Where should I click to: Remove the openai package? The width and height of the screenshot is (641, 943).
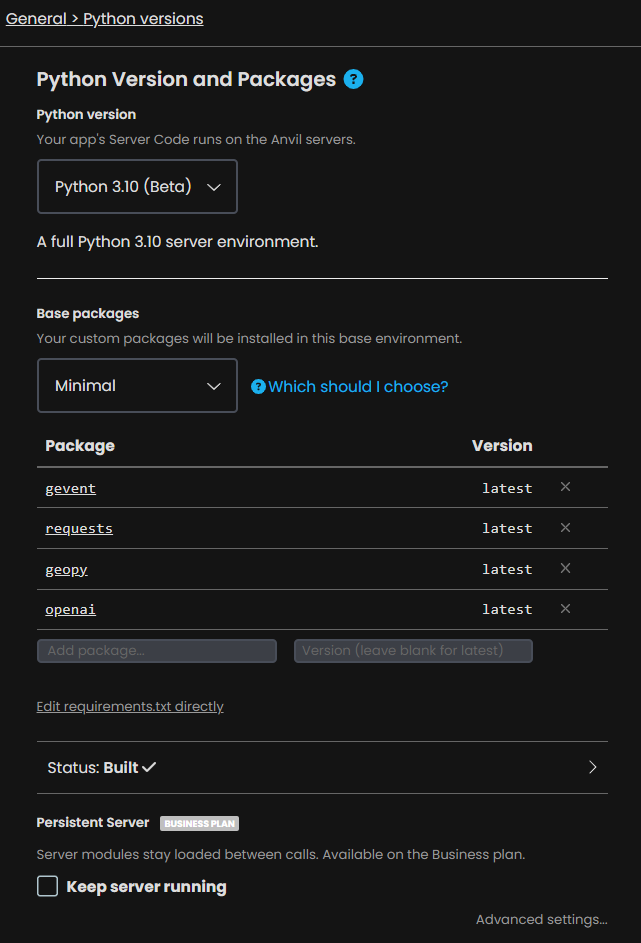pos(565,609)
